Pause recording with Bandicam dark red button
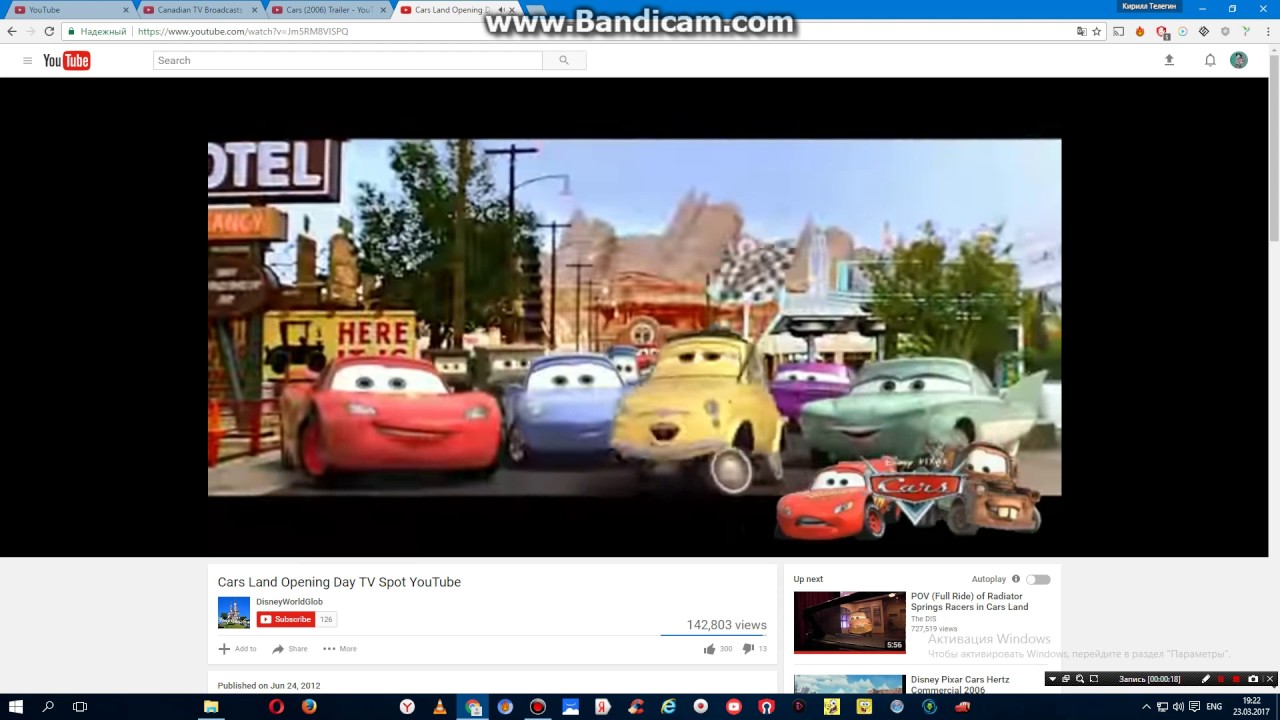The image size is (1280, 720). click(x=1221, y=679)
